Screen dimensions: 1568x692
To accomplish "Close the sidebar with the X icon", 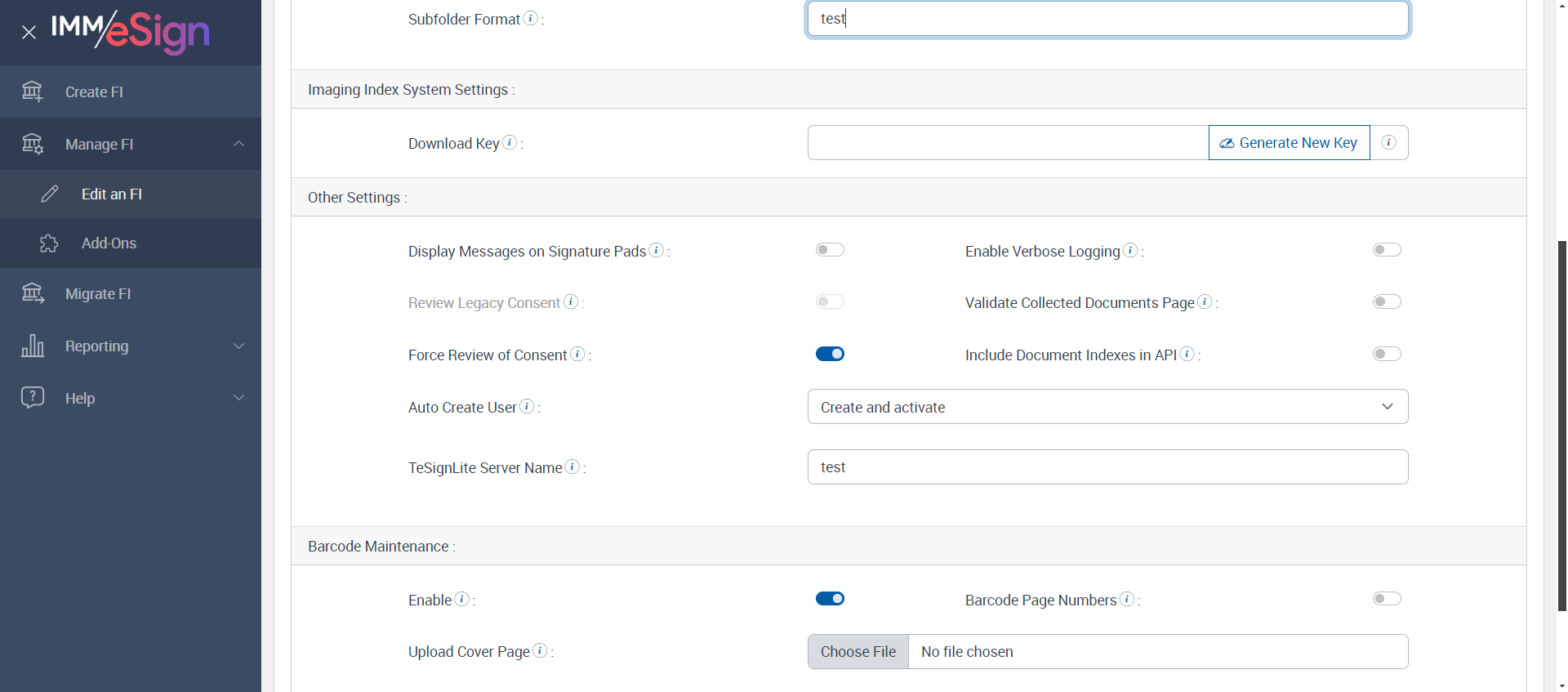I will click(29, 33).
